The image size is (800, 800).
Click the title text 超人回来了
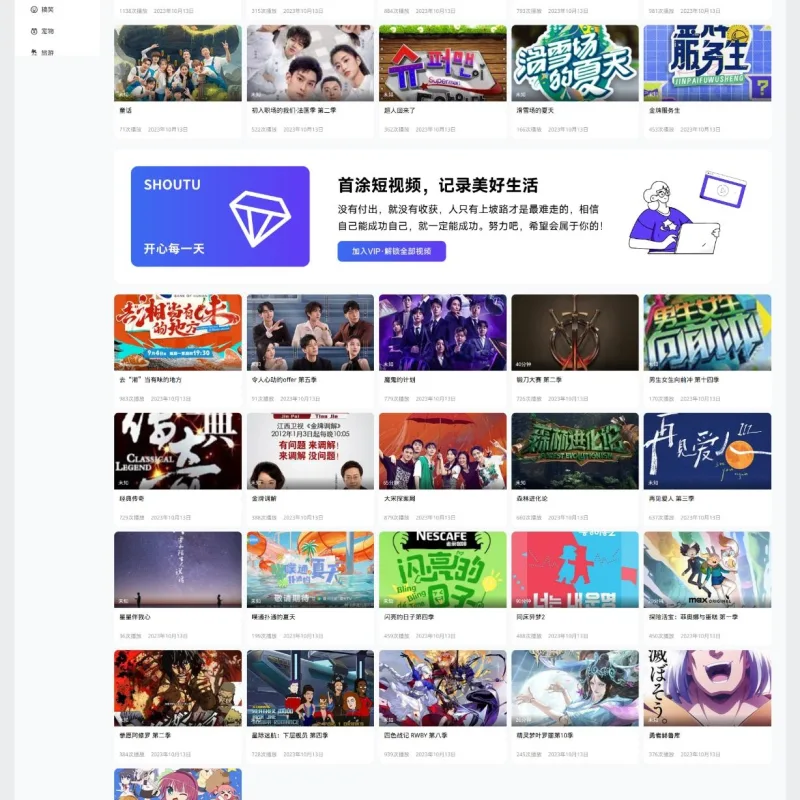399,110
